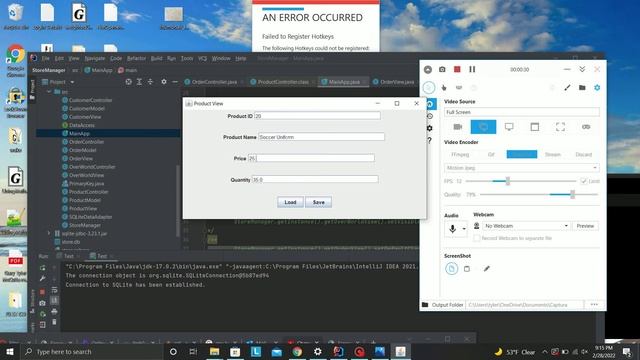Toggle screenshot save-to-disk option in Captura
The image size is (640, 360).
[x=451, y=269]
